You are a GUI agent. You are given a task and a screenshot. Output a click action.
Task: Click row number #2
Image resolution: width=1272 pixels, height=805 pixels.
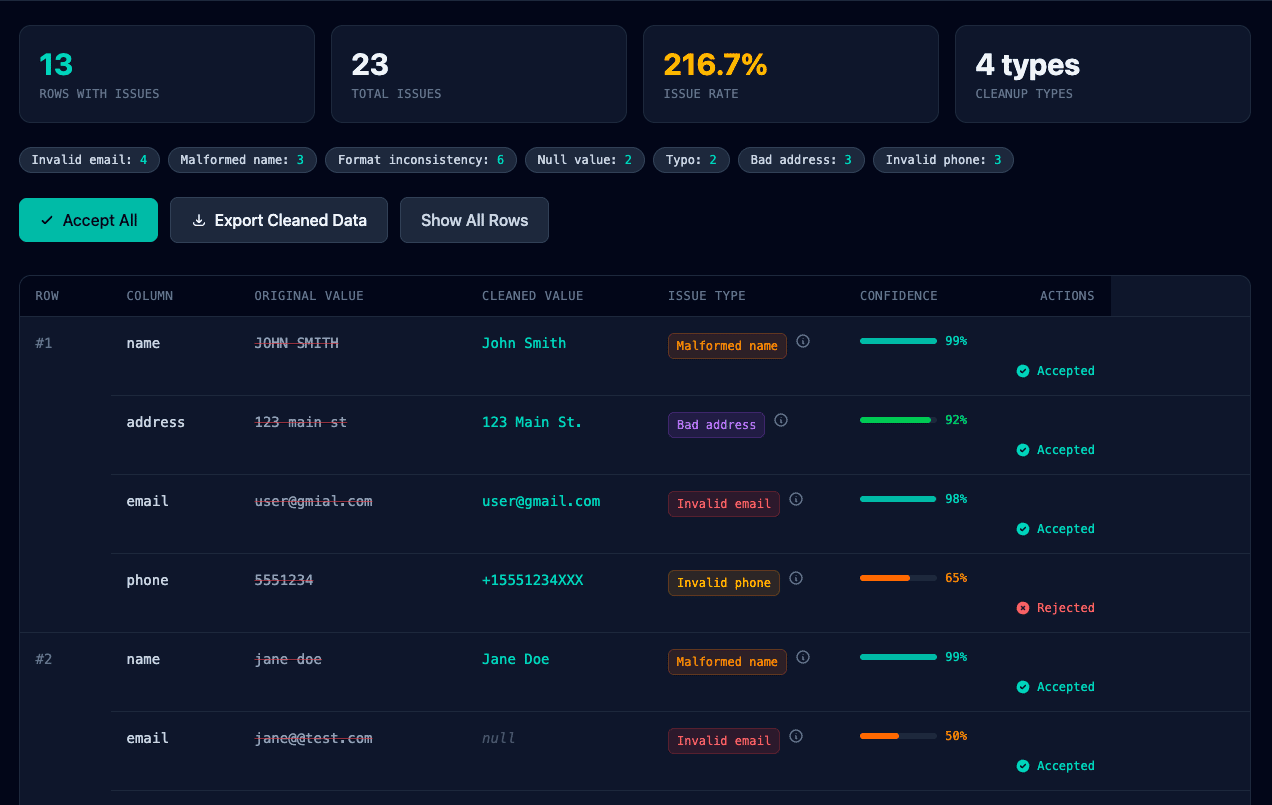point(44,659)
